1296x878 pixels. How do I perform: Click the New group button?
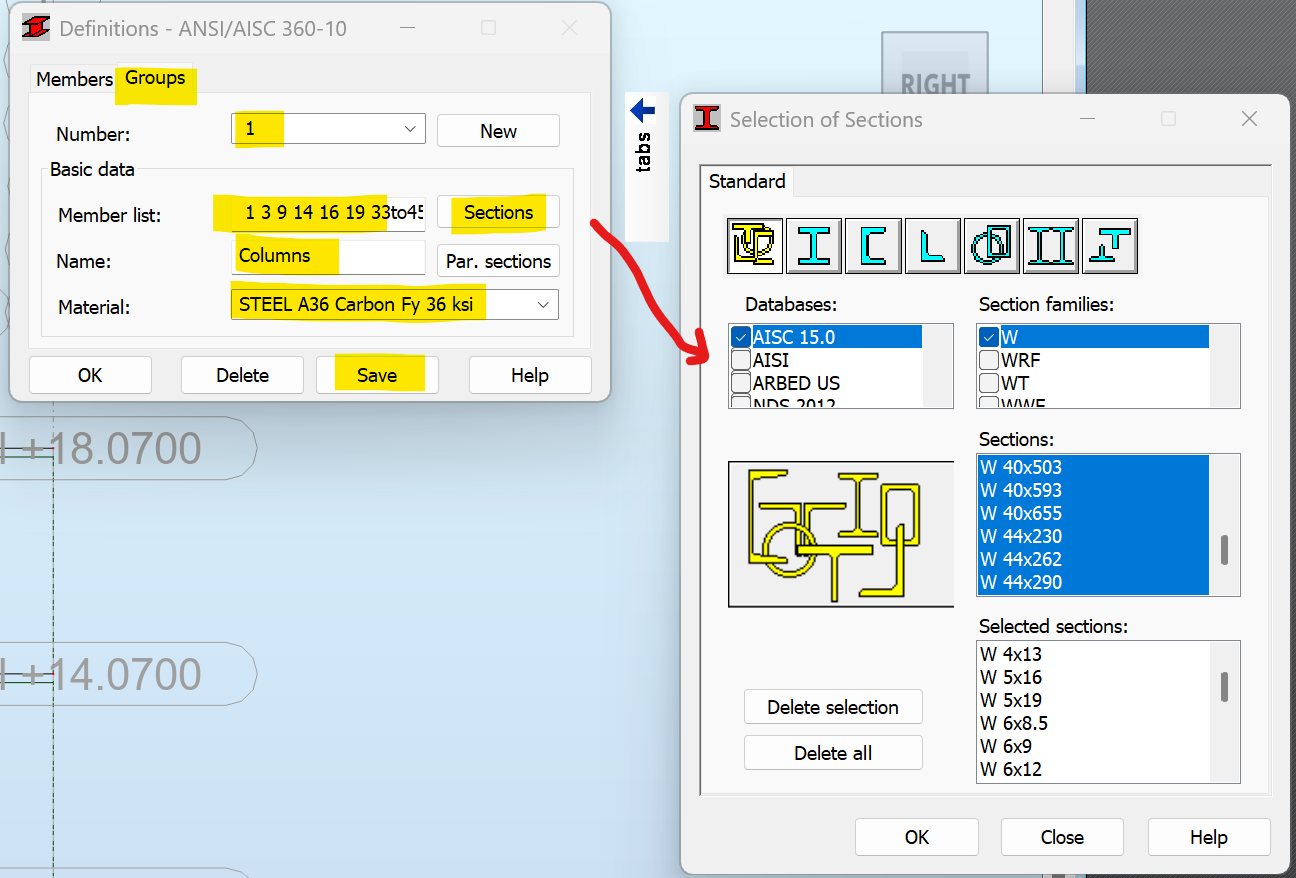coord(498,131)
